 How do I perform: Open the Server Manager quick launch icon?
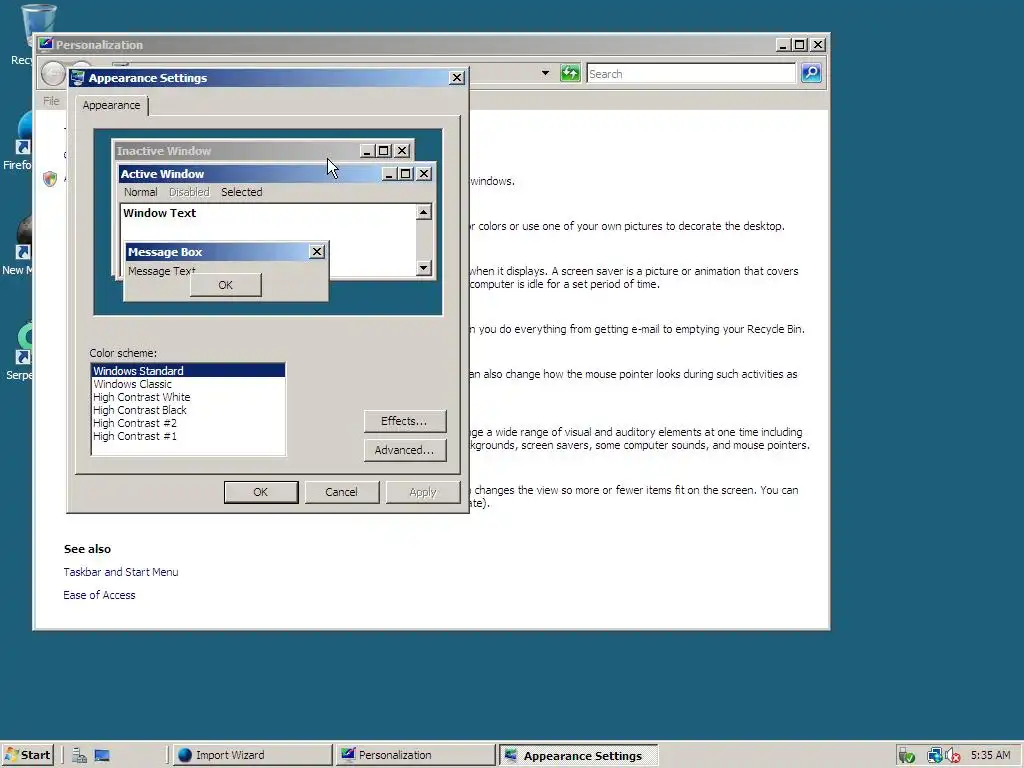(80, 756)
